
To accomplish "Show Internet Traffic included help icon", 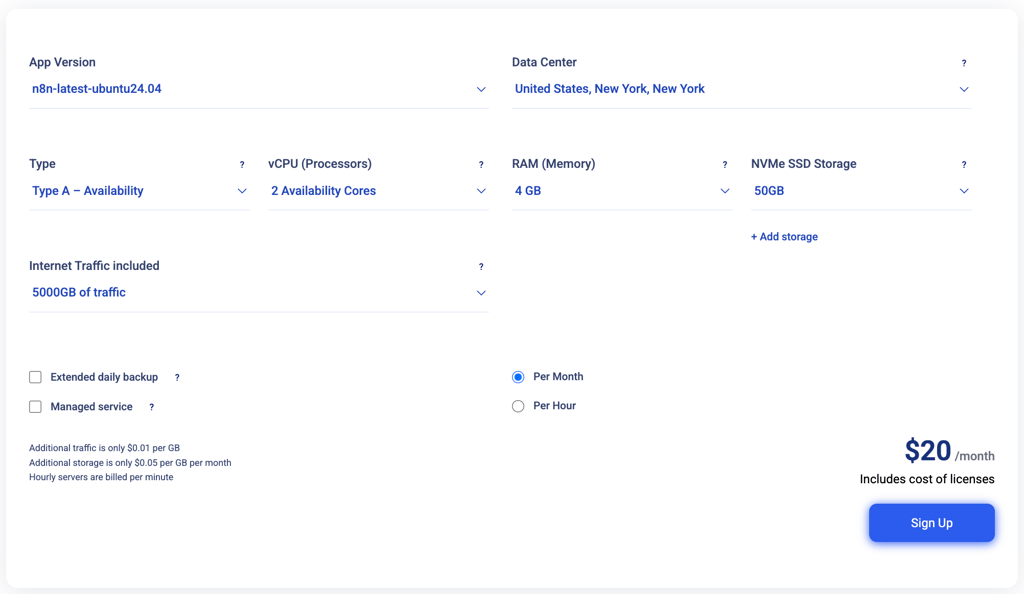I will pos(481,267).
